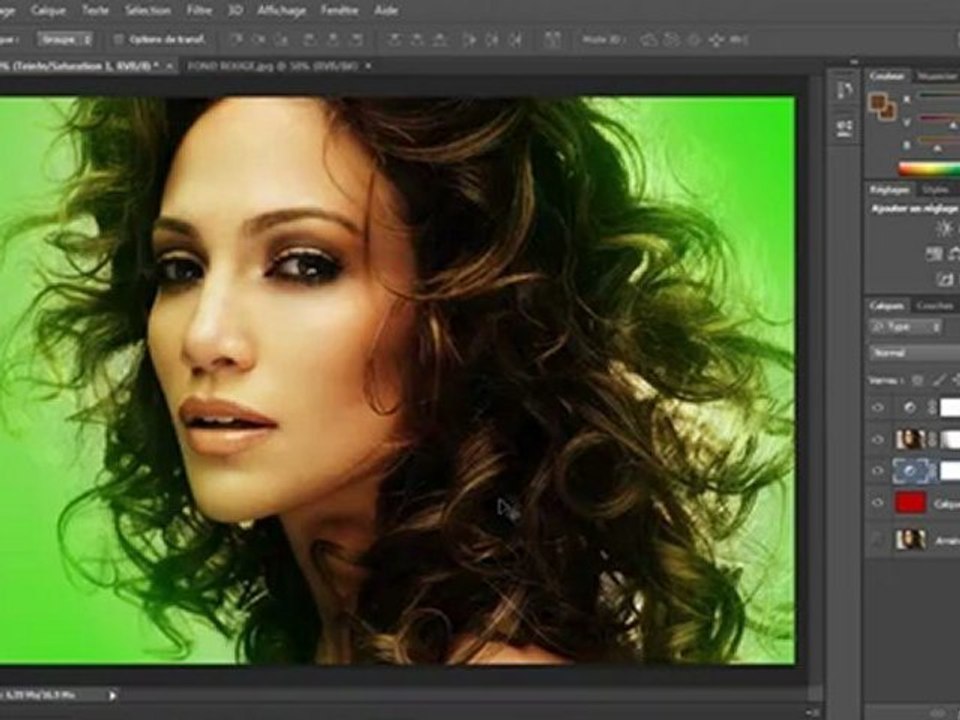Screen dimensions: 960x720
Task: Toggle lock image pixels brush icon
Action: point(939,381)
